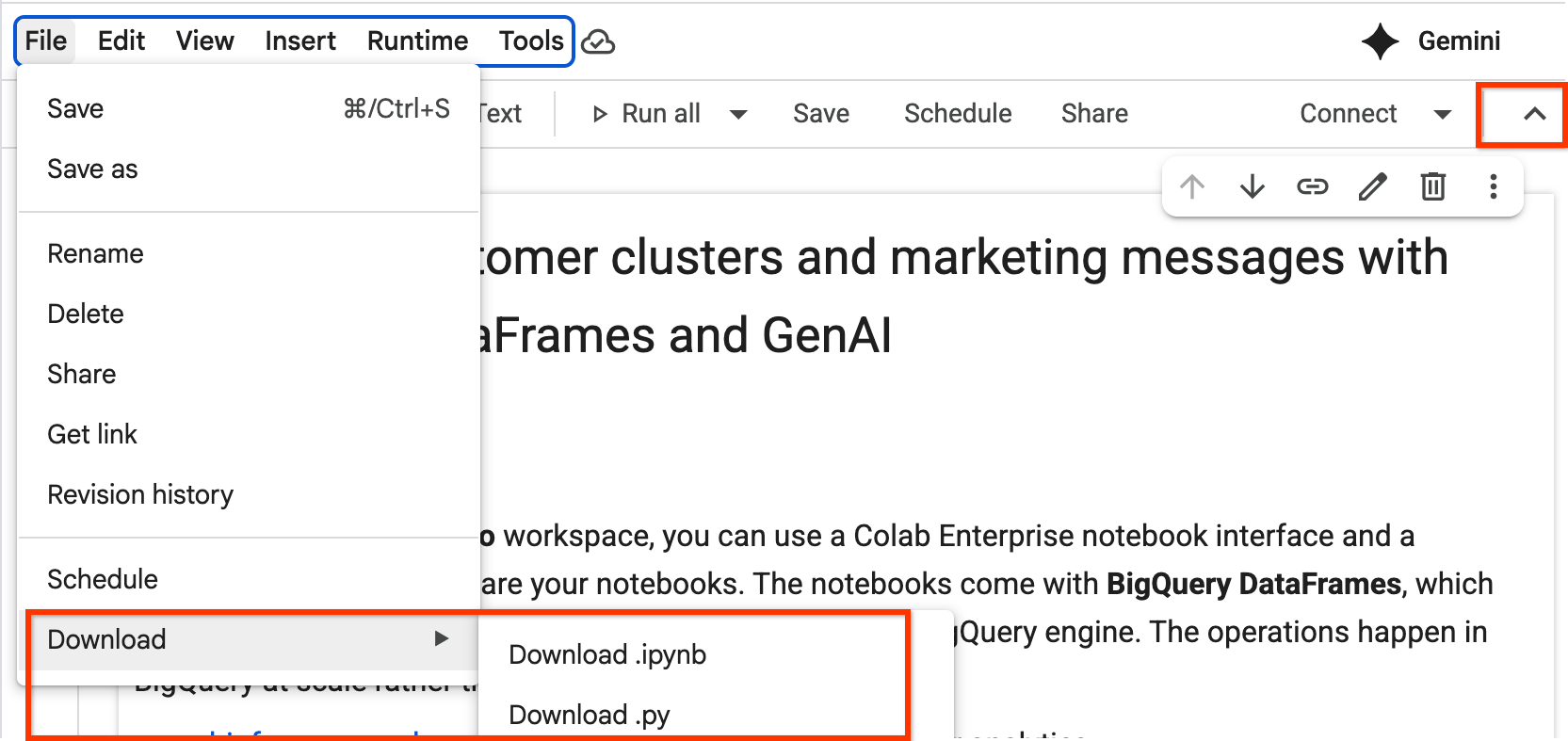The width and height of the screenshot is (1568, 741).
Task: Choose Download .ipynb option
Action: point(607,654)
